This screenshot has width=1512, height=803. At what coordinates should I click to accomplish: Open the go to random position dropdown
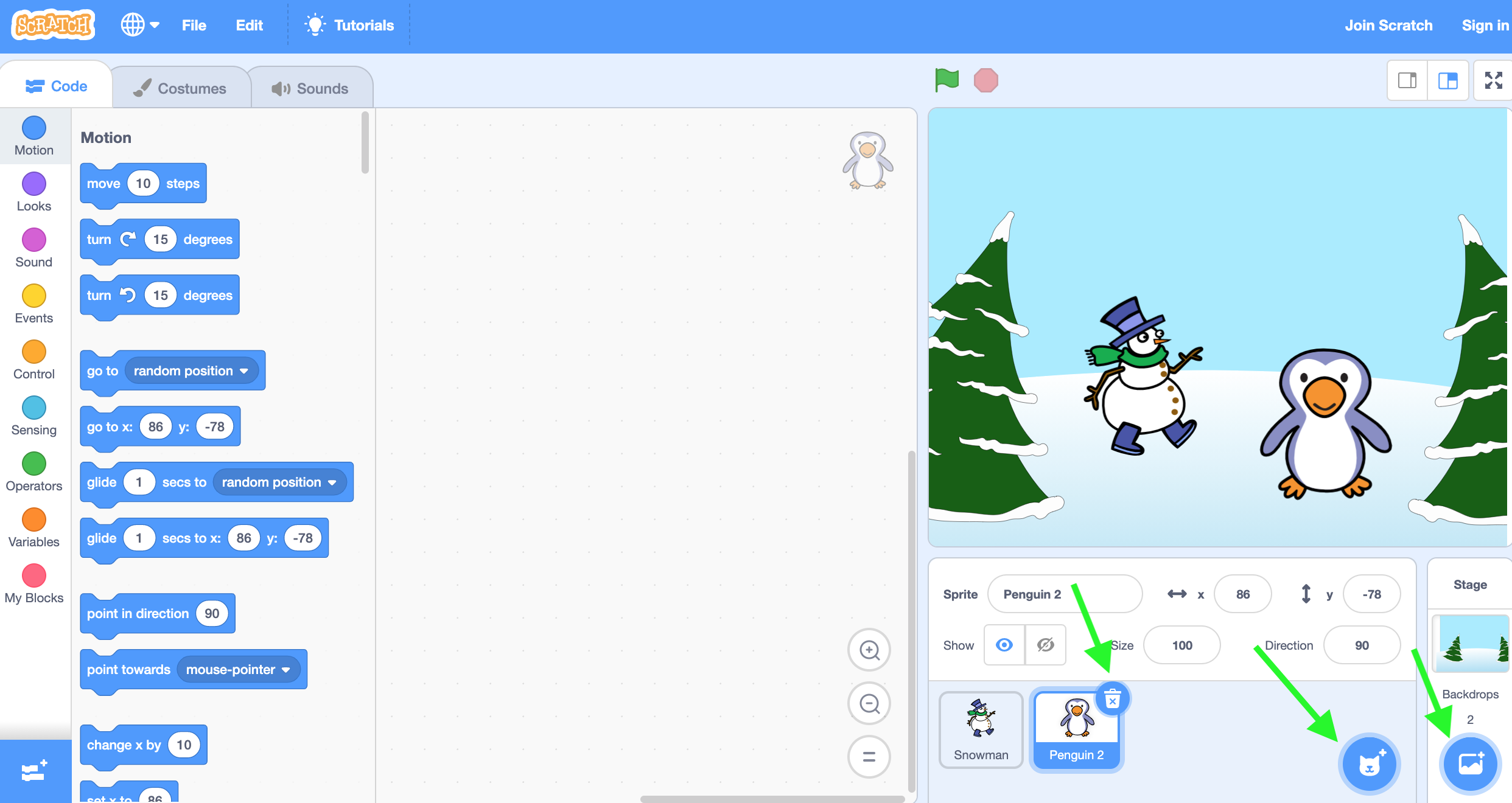[x=191, y=370]
